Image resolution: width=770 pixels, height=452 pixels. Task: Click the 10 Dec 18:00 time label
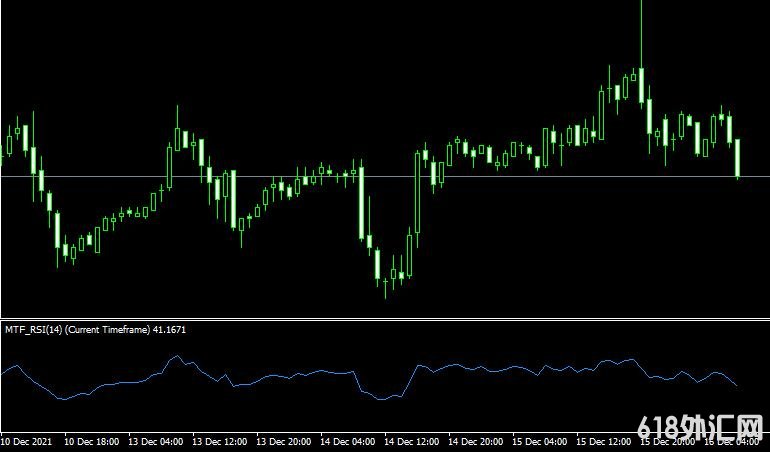click(92, 441)
